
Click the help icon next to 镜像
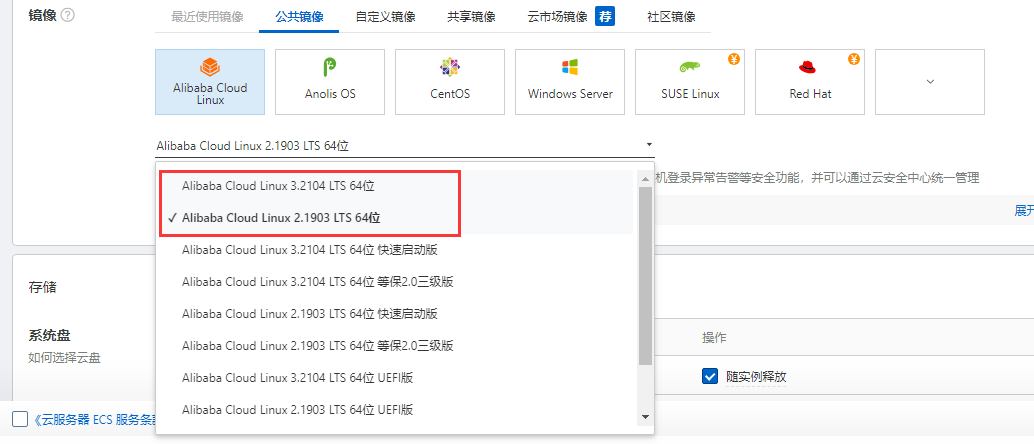click(68, 16)
